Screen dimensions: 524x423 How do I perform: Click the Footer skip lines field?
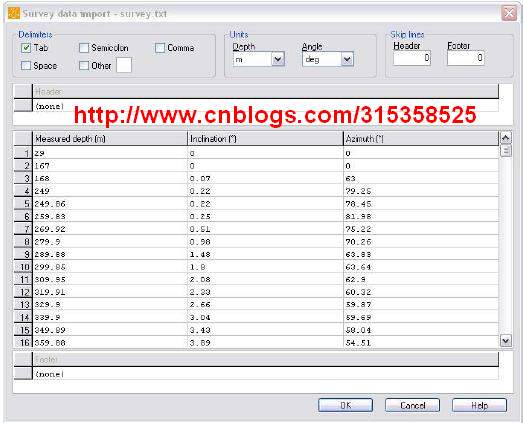click(x=466, y=58)
